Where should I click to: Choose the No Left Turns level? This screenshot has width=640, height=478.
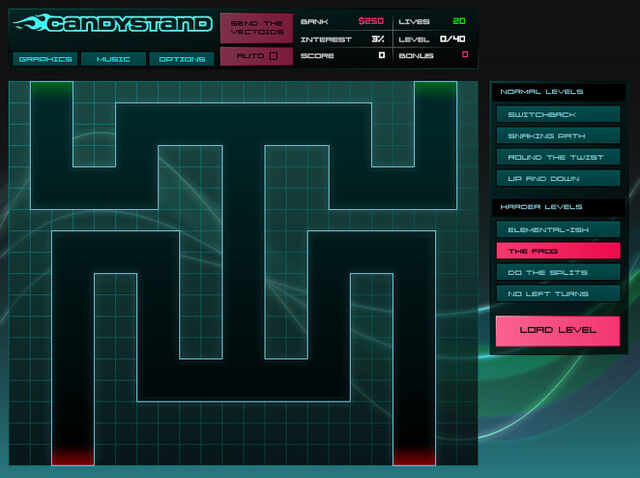558,293
